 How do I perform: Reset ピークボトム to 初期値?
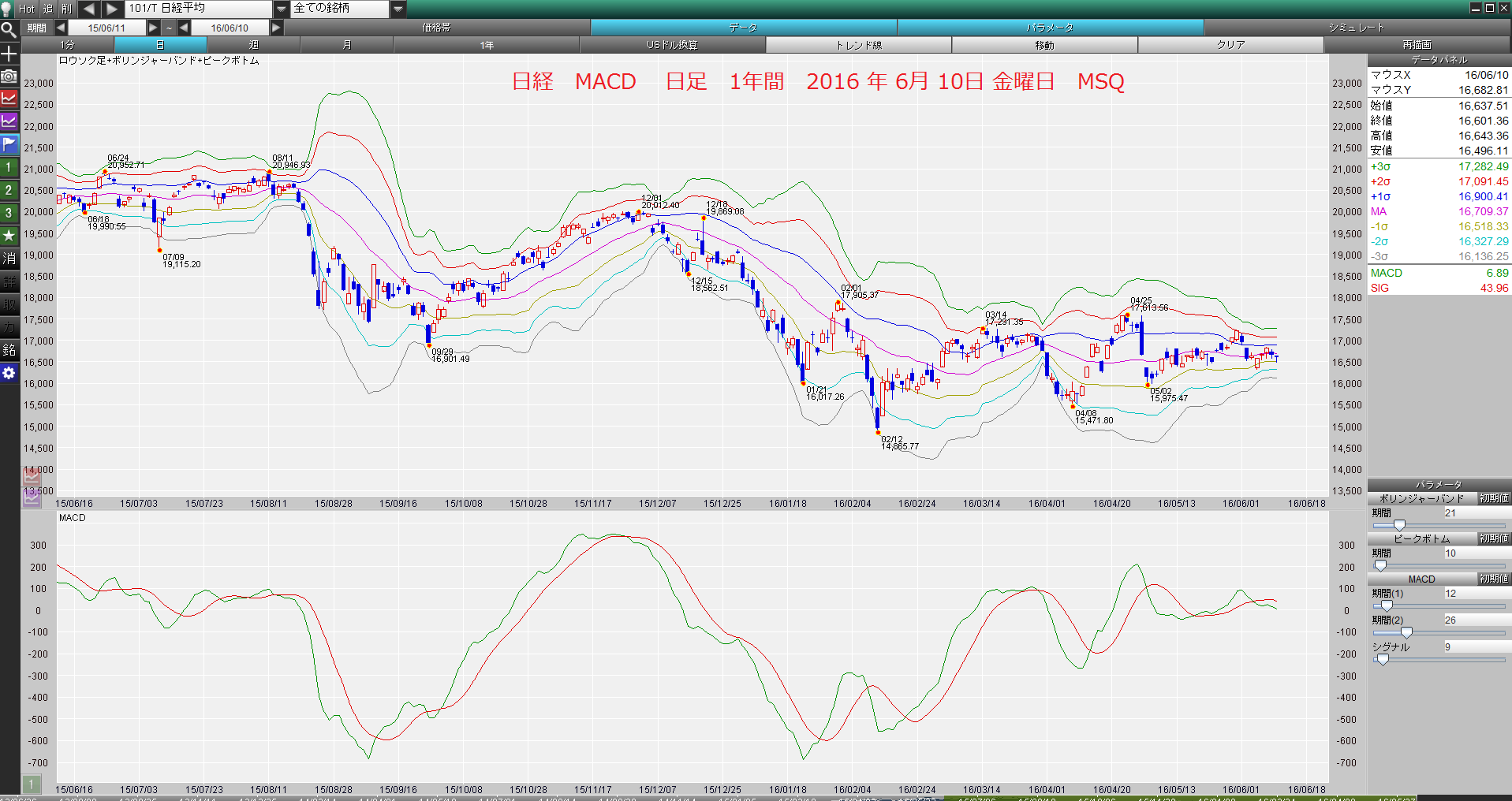(x=1494, y=538)
